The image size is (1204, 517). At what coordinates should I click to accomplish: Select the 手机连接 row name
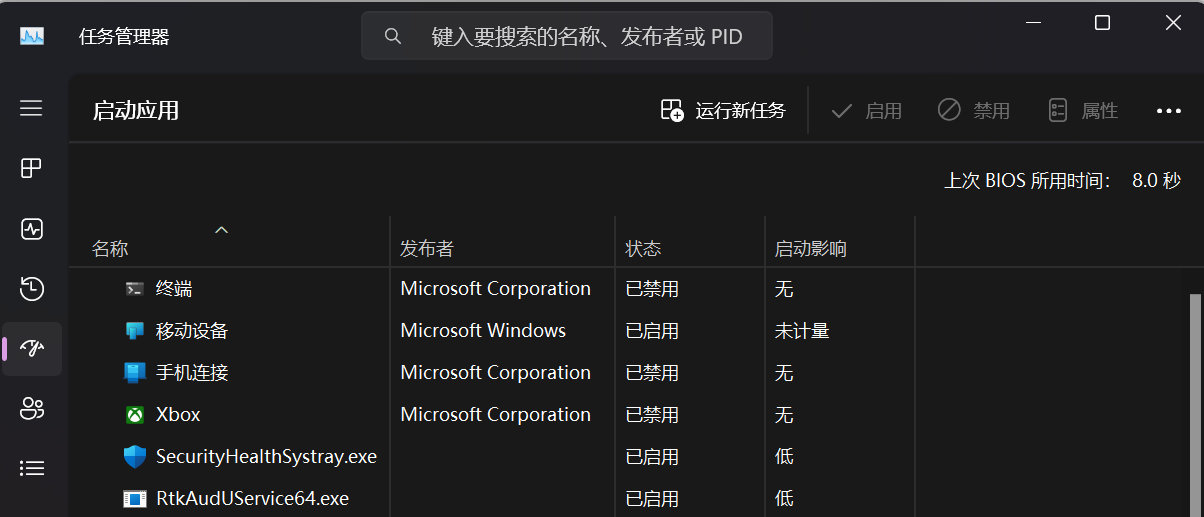click(x=192, y=372)
